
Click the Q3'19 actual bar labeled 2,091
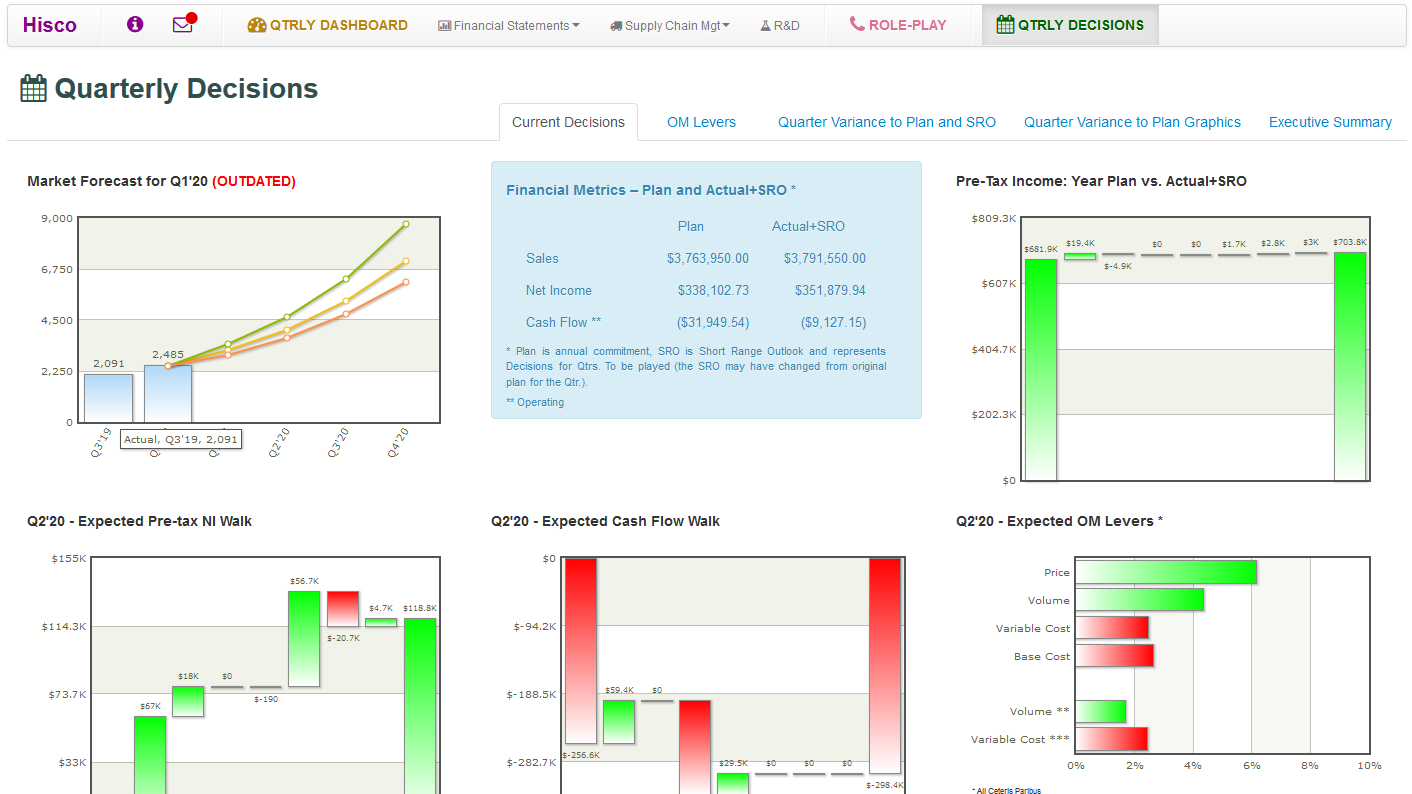[x=108, y=397]
